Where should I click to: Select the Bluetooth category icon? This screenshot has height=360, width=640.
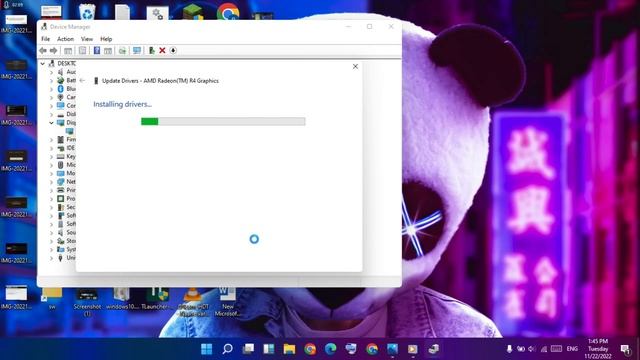pos(60,89)
